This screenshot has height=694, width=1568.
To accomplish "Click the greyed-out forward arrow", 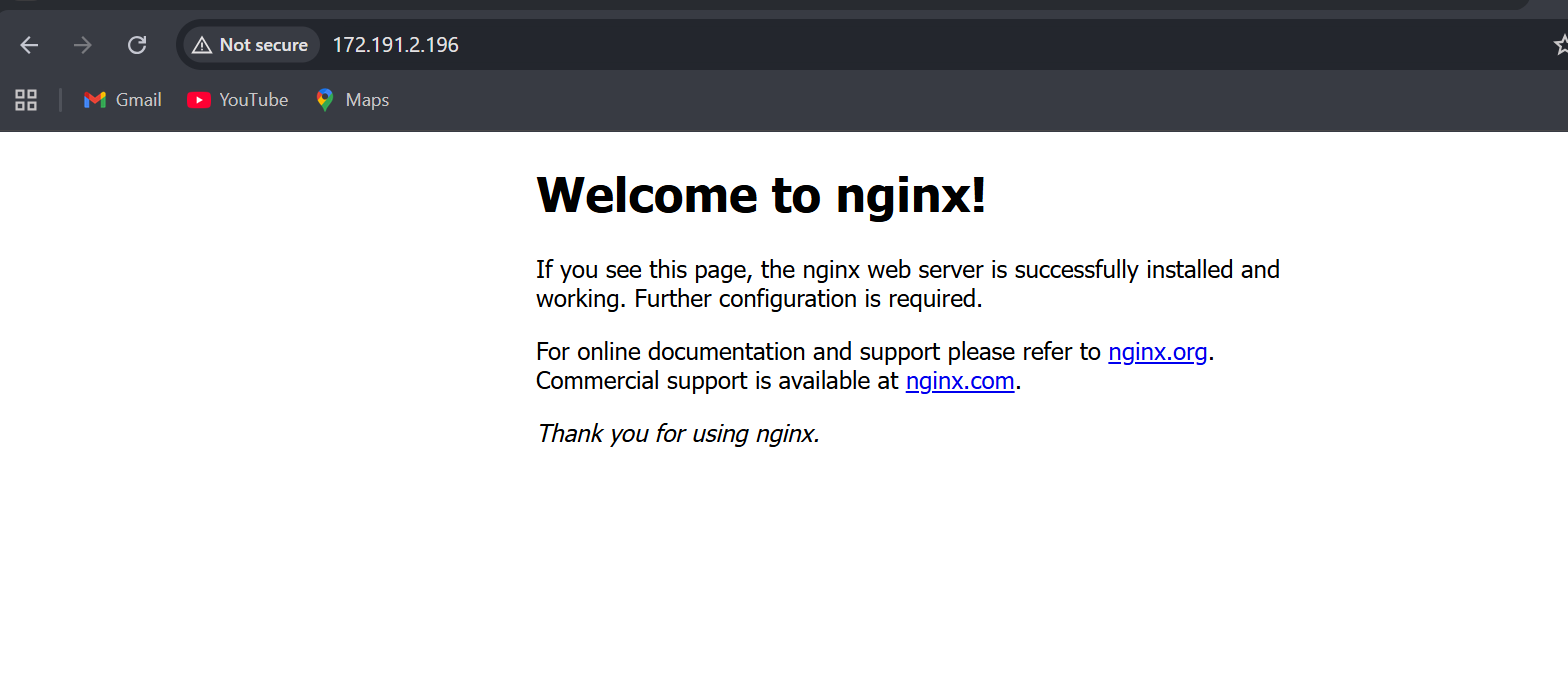I will click(83, 45).
